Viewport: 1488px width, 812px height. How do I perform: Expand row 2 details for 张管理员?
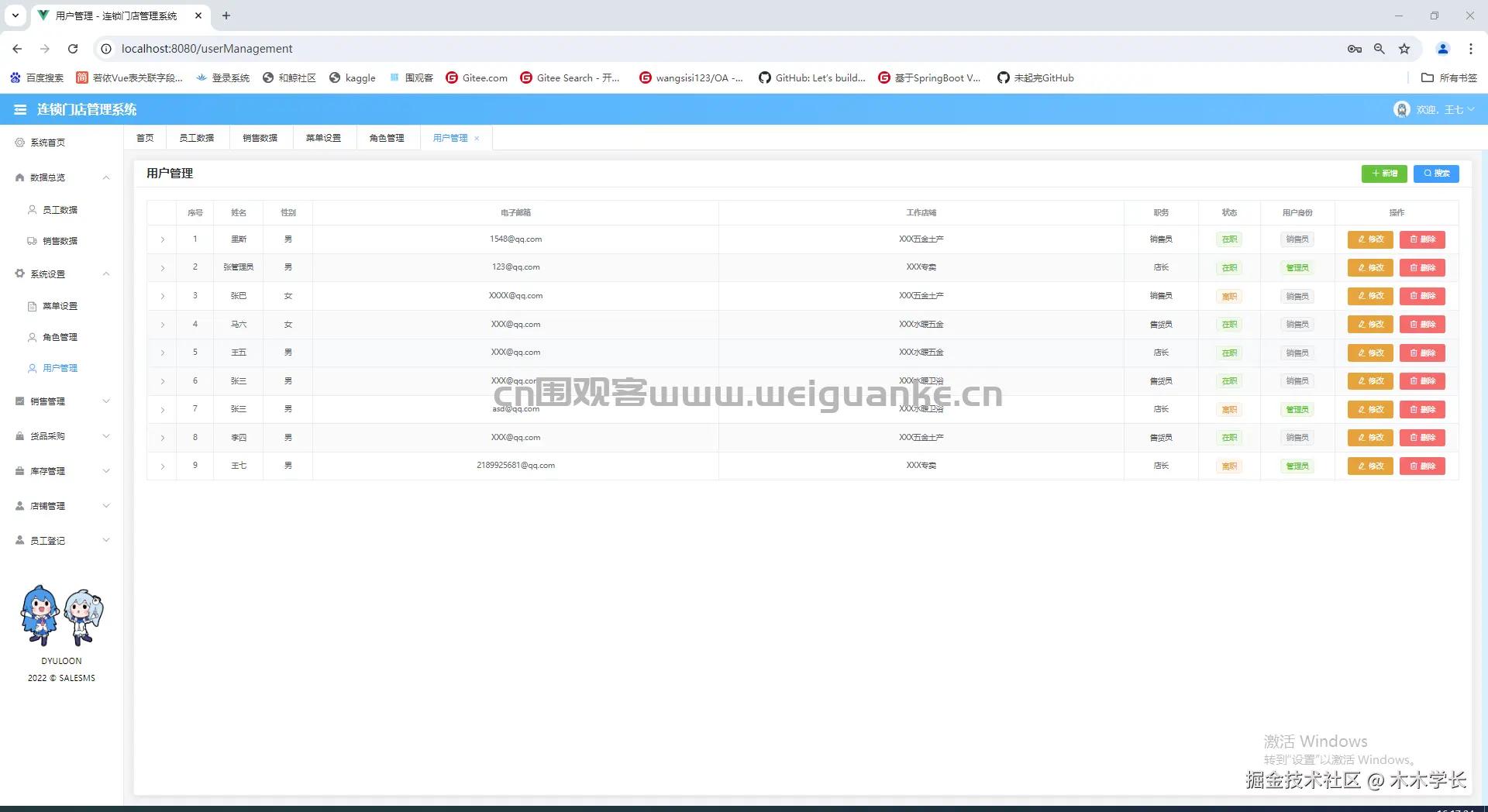163,268
